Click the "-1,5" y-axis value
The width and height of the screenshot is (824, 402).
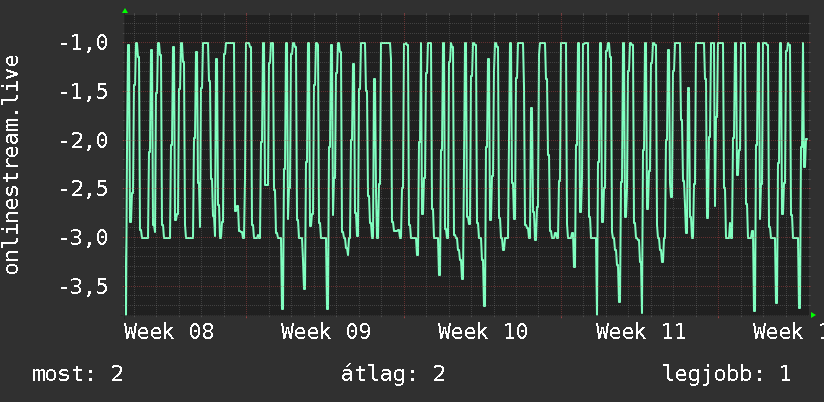tap(84, 92)
